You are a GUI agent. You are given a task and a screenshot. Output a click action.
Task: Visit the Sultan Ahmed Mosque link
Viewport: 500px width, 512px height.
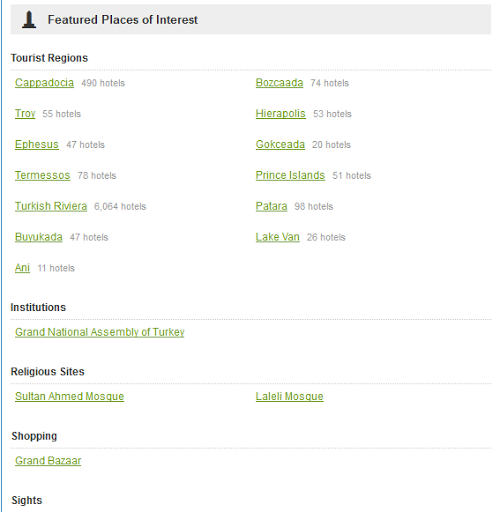(x=70, y=396)
